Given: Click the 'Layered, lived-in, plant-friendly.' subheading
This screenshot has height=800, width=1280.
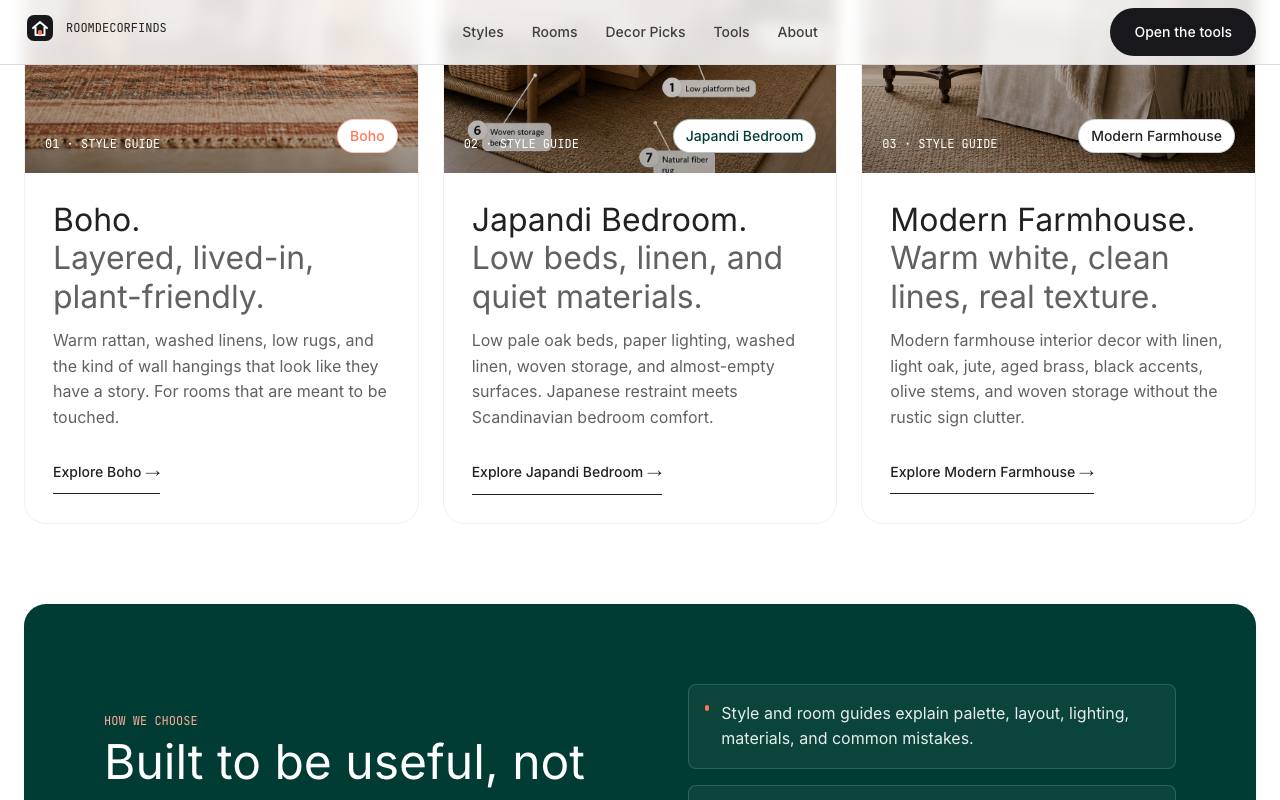Looking at the screenshot, I should coord(183,277).
